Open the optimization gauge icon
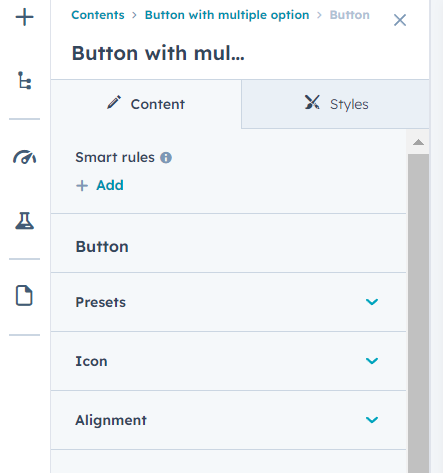Image resolution: width=443 pixels, height=473 pixels. (x=24, y=157)
